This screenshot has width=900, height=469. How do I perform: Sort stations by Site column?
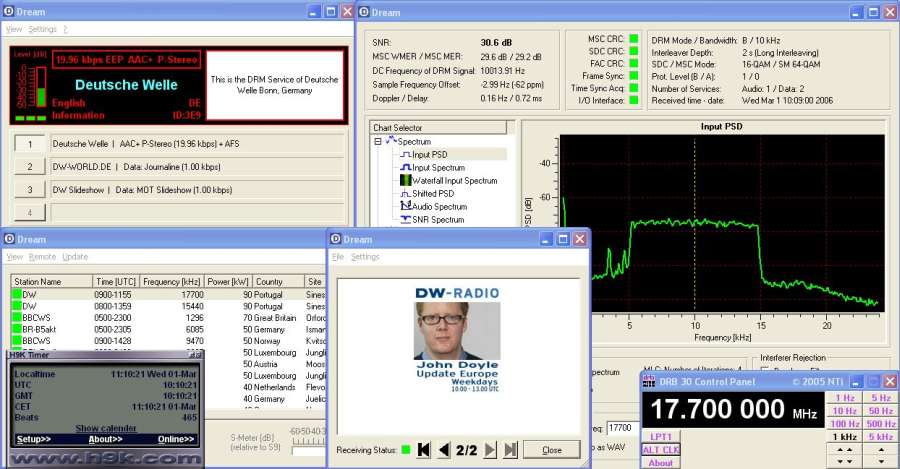315,281
